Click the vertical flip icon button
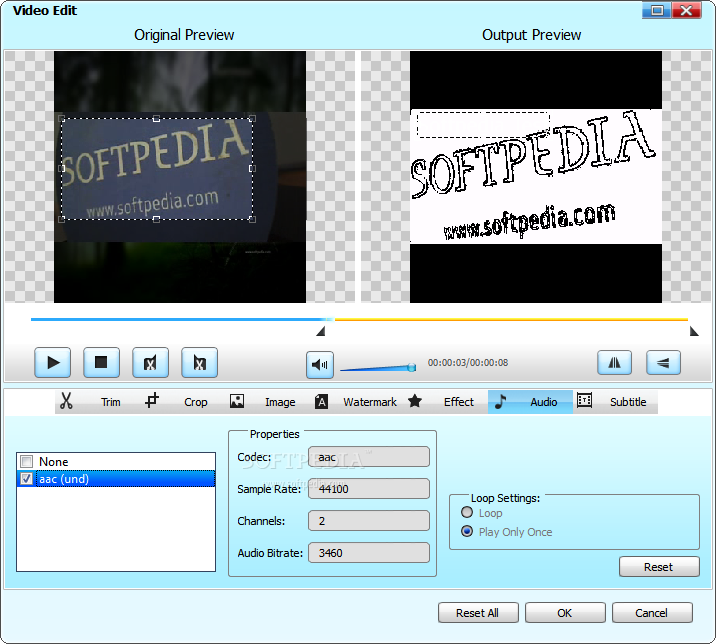This screenshot has height=644, width=716. 663,363
